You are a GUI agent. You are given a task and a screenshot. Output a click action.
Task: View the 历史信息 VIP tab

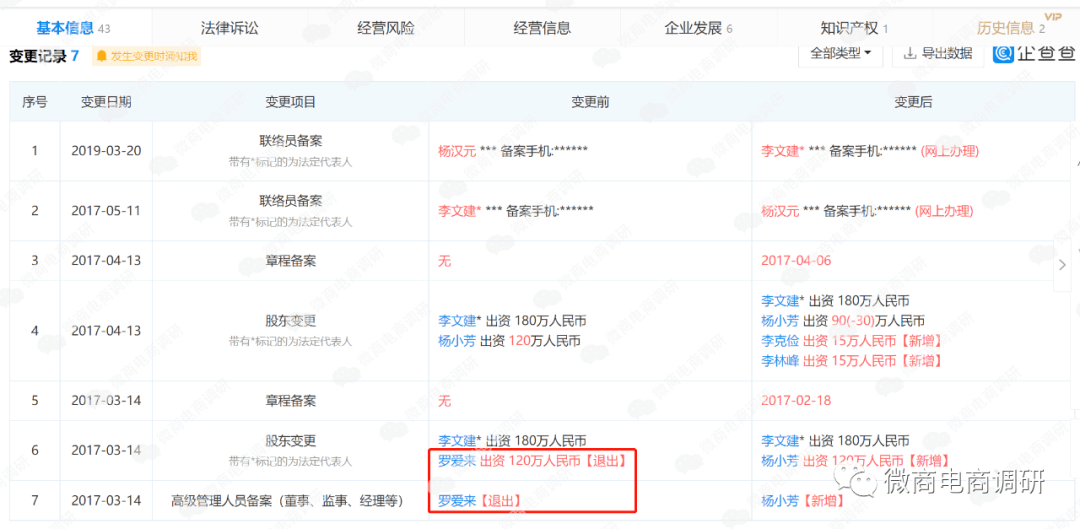[1011, 28]
